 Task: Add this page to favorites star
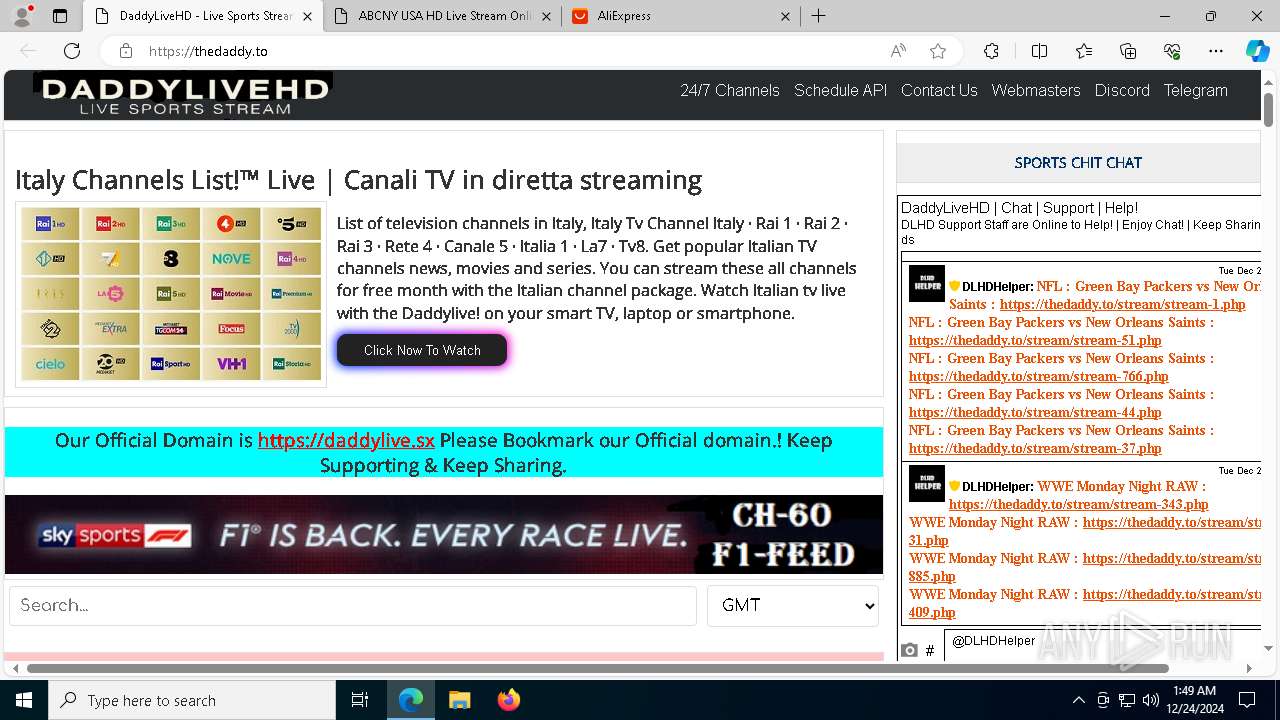click(938, 51)
